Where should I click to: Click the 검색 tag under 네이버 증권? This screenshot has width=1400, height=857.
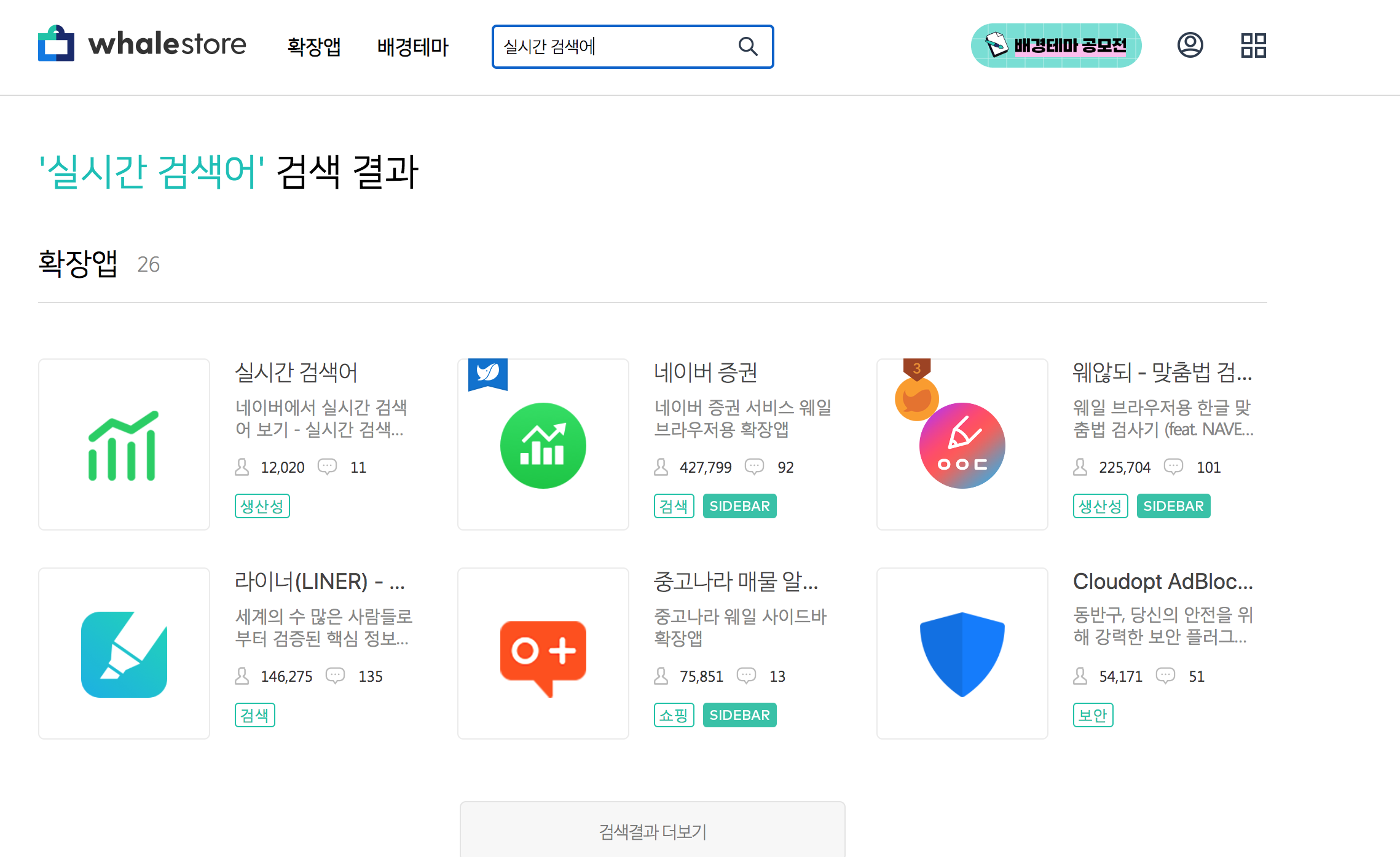pos(674,506)
